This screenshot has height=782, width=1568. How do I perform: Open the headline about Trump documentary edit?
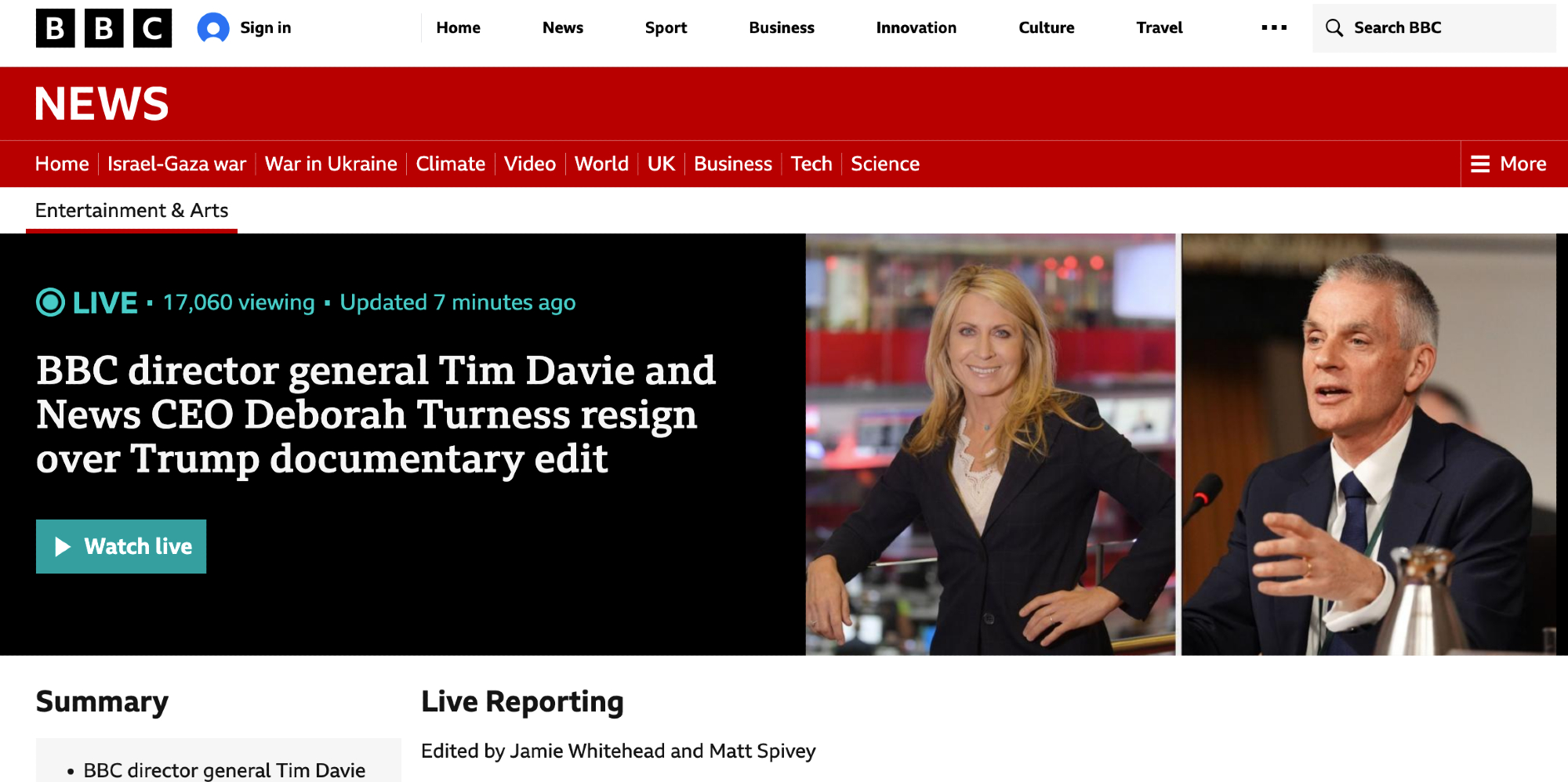click(376, 415)
